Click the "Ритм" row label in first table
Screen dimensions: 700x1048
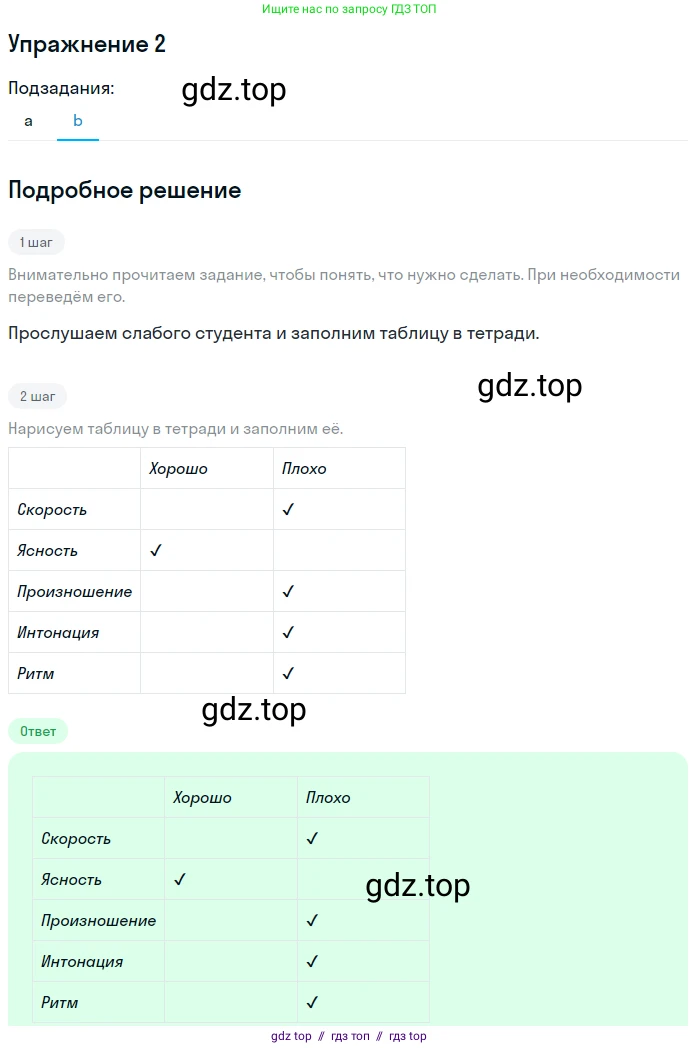pyautogui.click(x=35, y=673)
